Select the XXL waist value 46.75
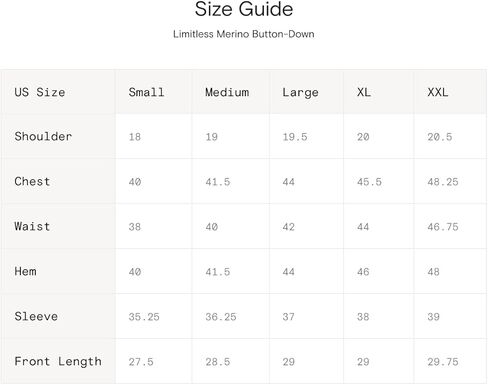 pos(443,227)
